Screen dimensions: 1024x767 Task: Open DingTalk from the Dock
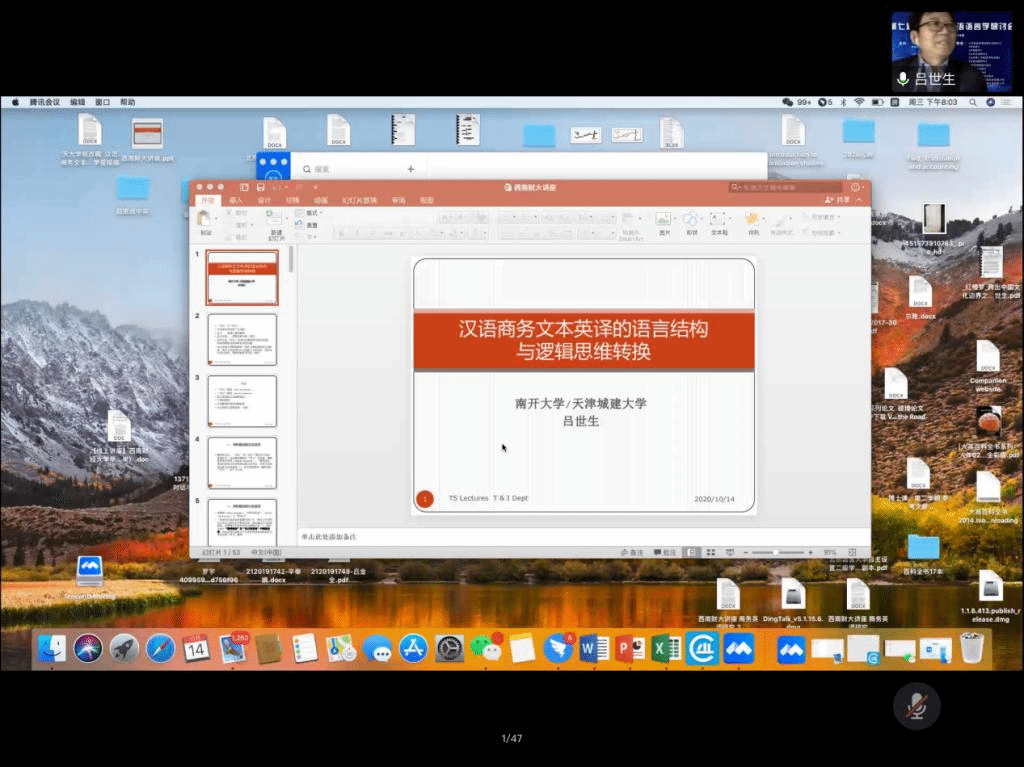(558, 648)
